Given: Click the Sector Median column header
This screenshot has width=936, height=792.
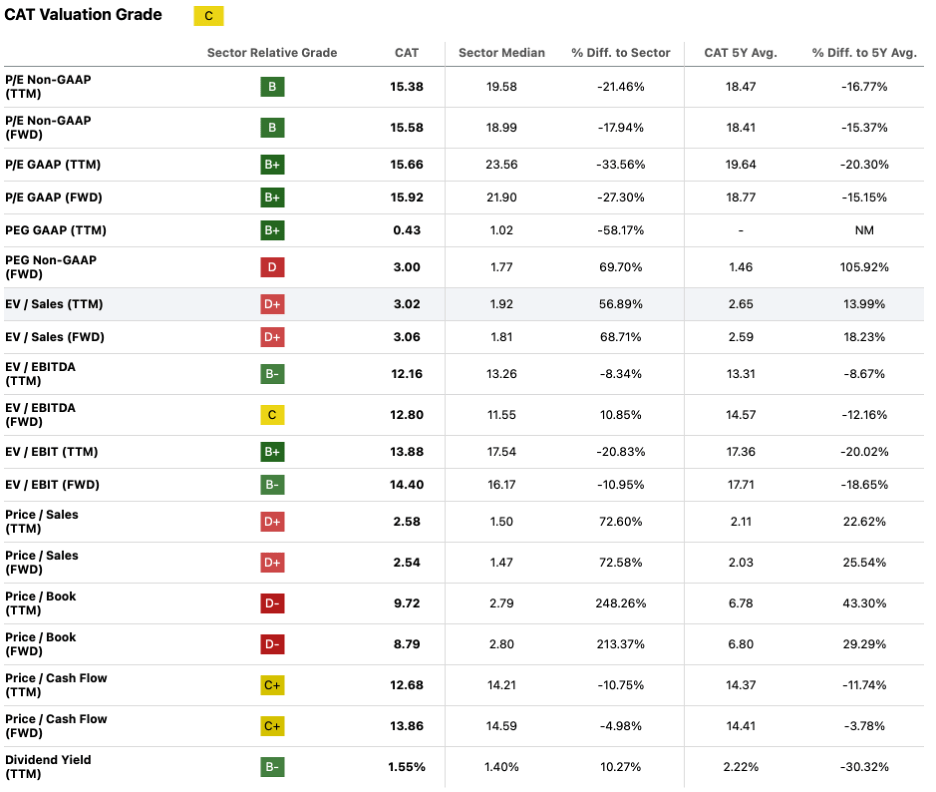Looking at the screenshot, I should click(x=502, y=52).
